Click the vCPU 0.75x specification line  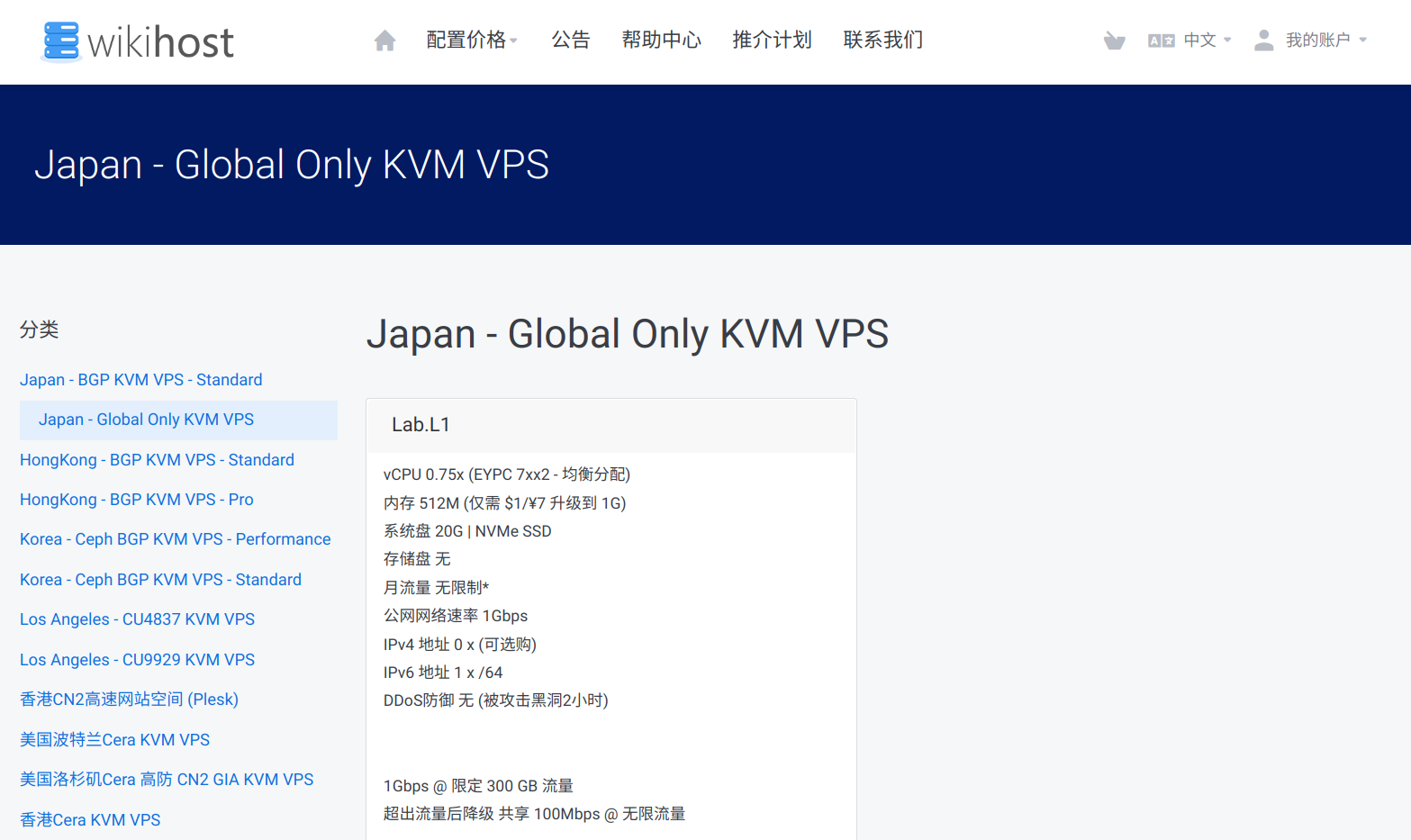(507, 474)
